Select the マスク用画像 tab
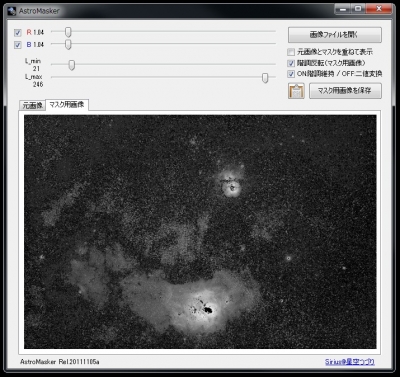The image size is (400, 377). (67, 105)
